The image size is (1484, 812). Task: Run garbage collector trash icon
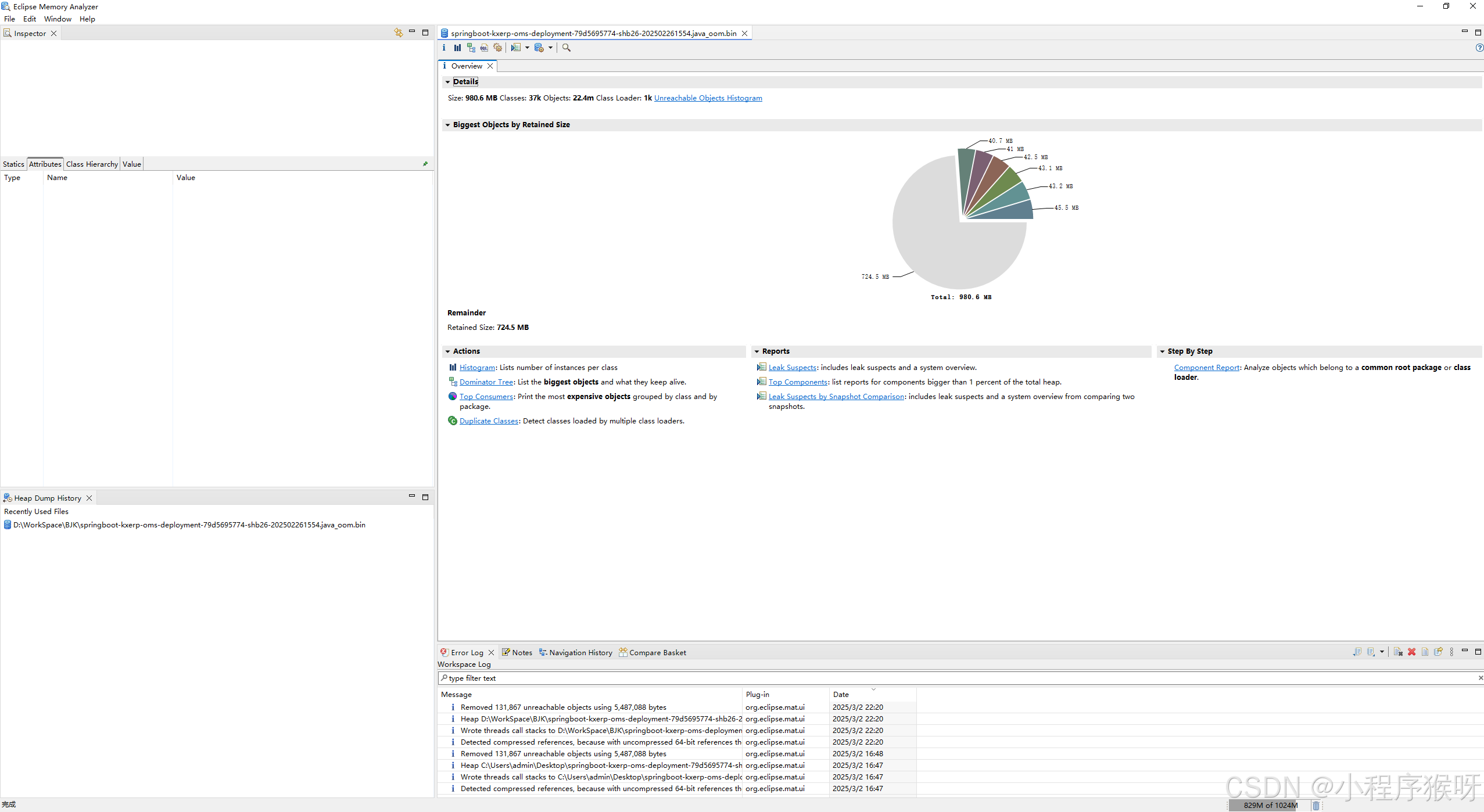click(x=1316, y=805)
